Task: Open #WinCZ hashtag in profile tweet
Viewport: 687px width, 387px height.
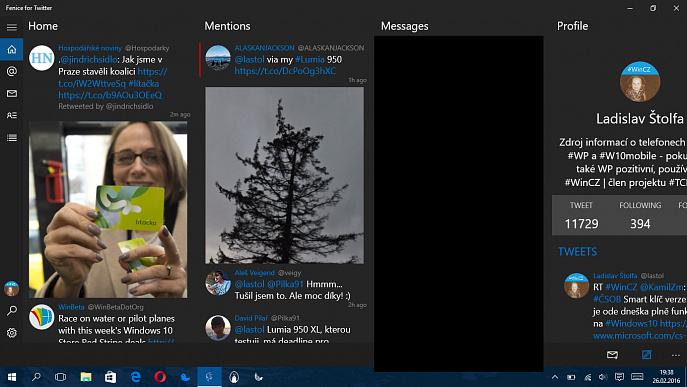Action: [x=621, y=287]
